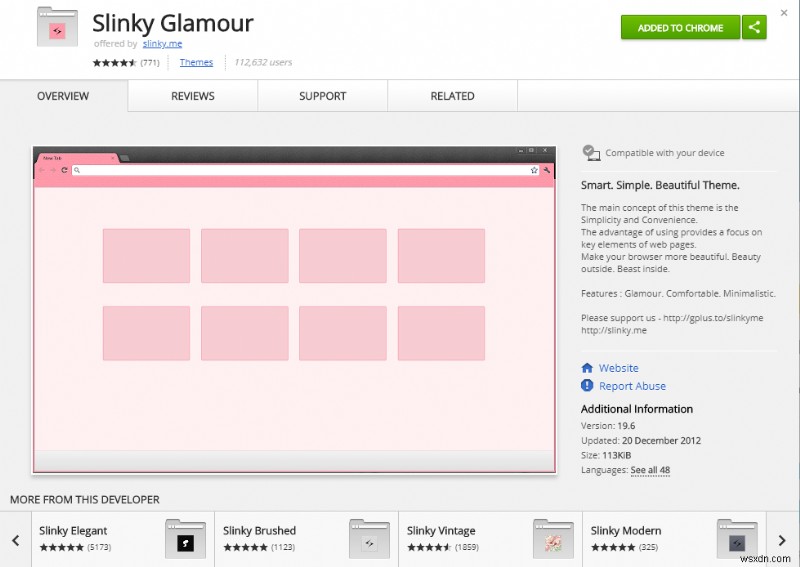This screenshot has width=800, height=567.
Task: Click the Size: 113KiB text
Action: point(606,455)
